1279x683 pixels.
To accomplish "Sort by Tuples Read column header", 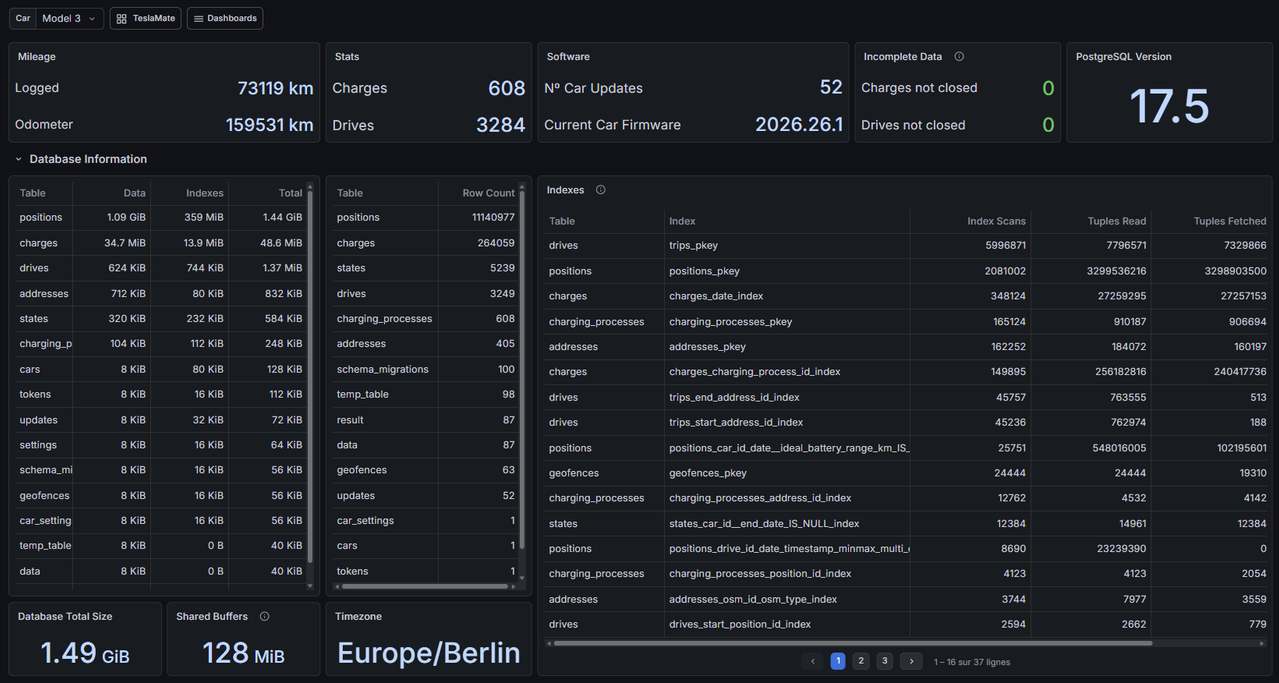I will click(1117, 221).
